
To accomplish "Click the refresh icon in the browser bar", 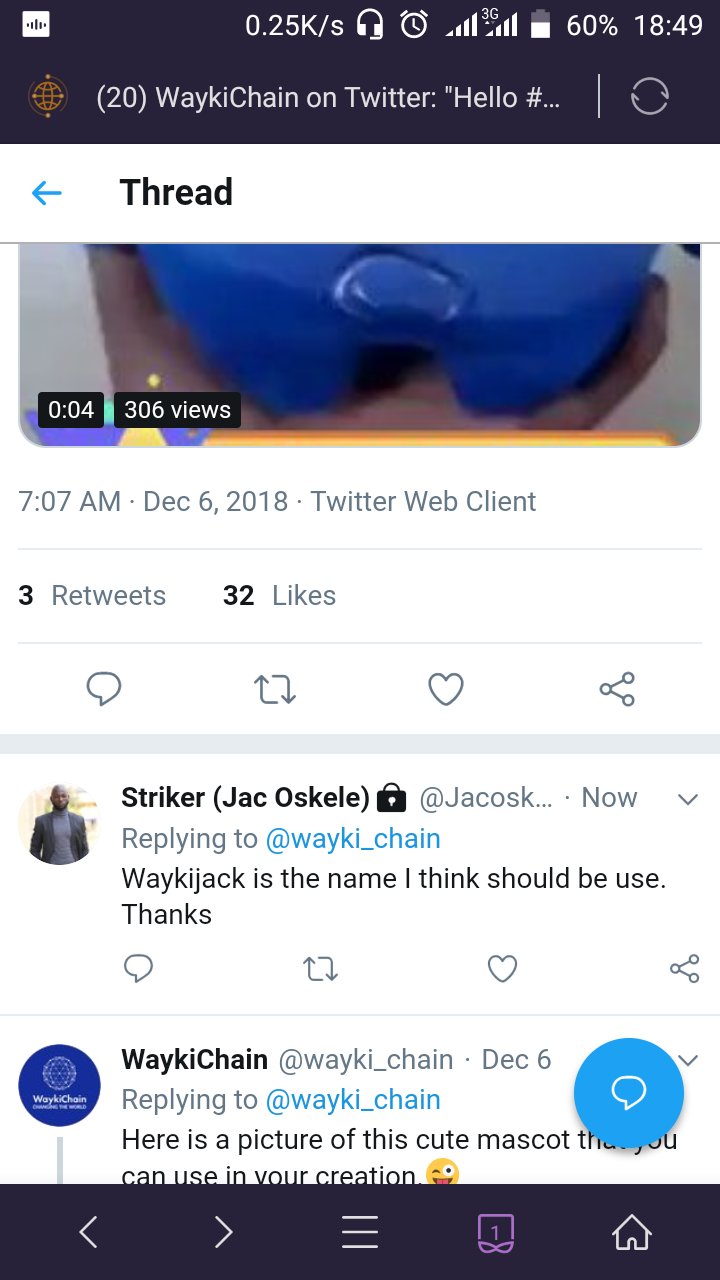I will point(649,96).
